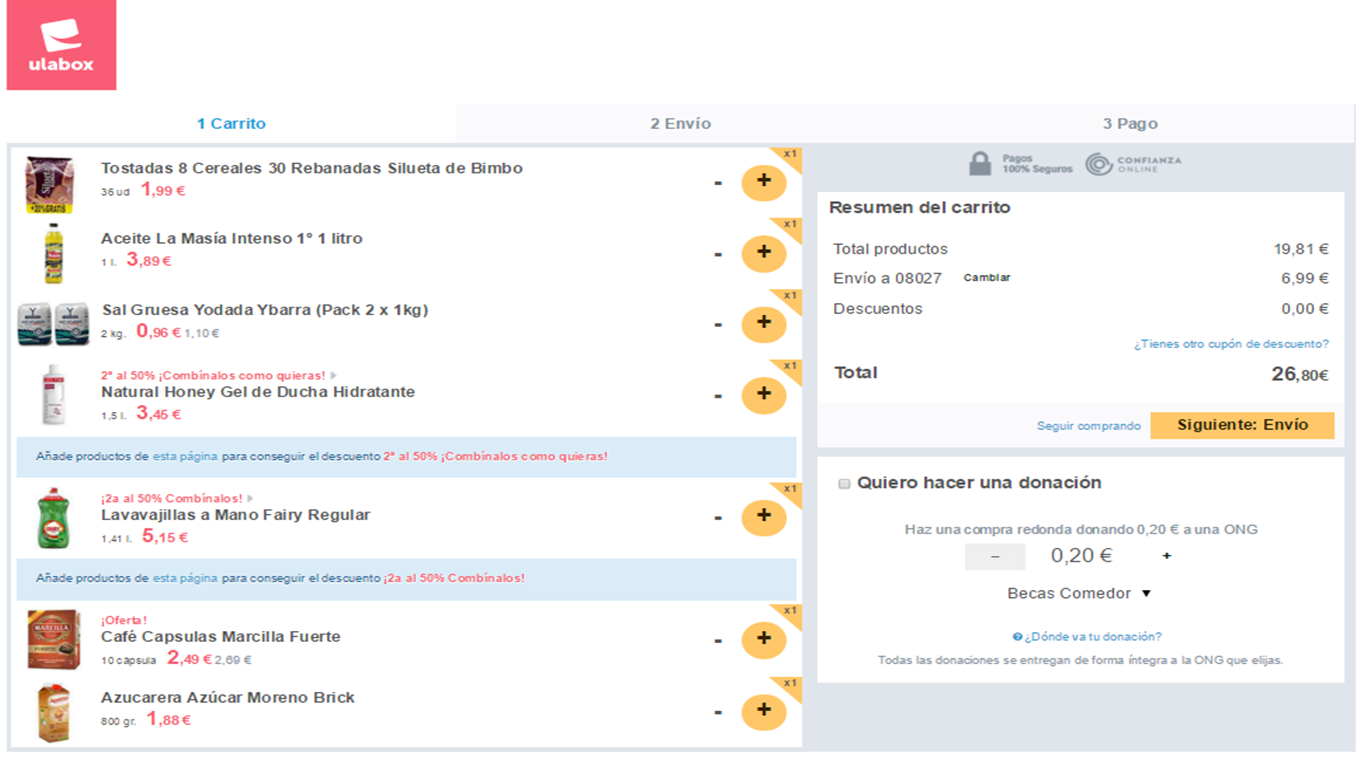Increase quantity of Lavavajillas Fairy Regular

tap(764, 516)
